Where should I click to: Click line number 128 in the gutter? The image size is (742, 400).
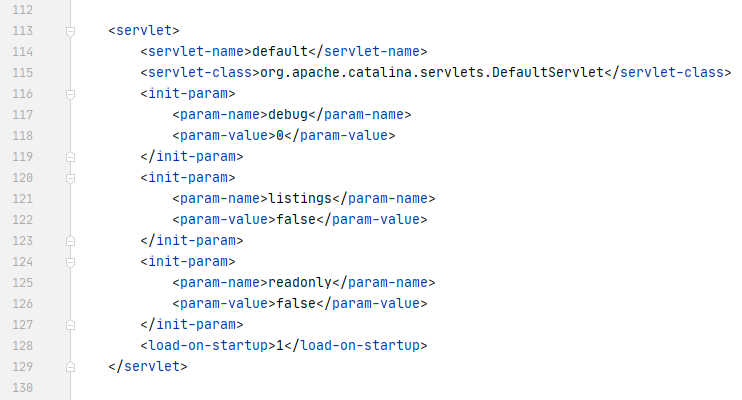[x=21, y=345]
